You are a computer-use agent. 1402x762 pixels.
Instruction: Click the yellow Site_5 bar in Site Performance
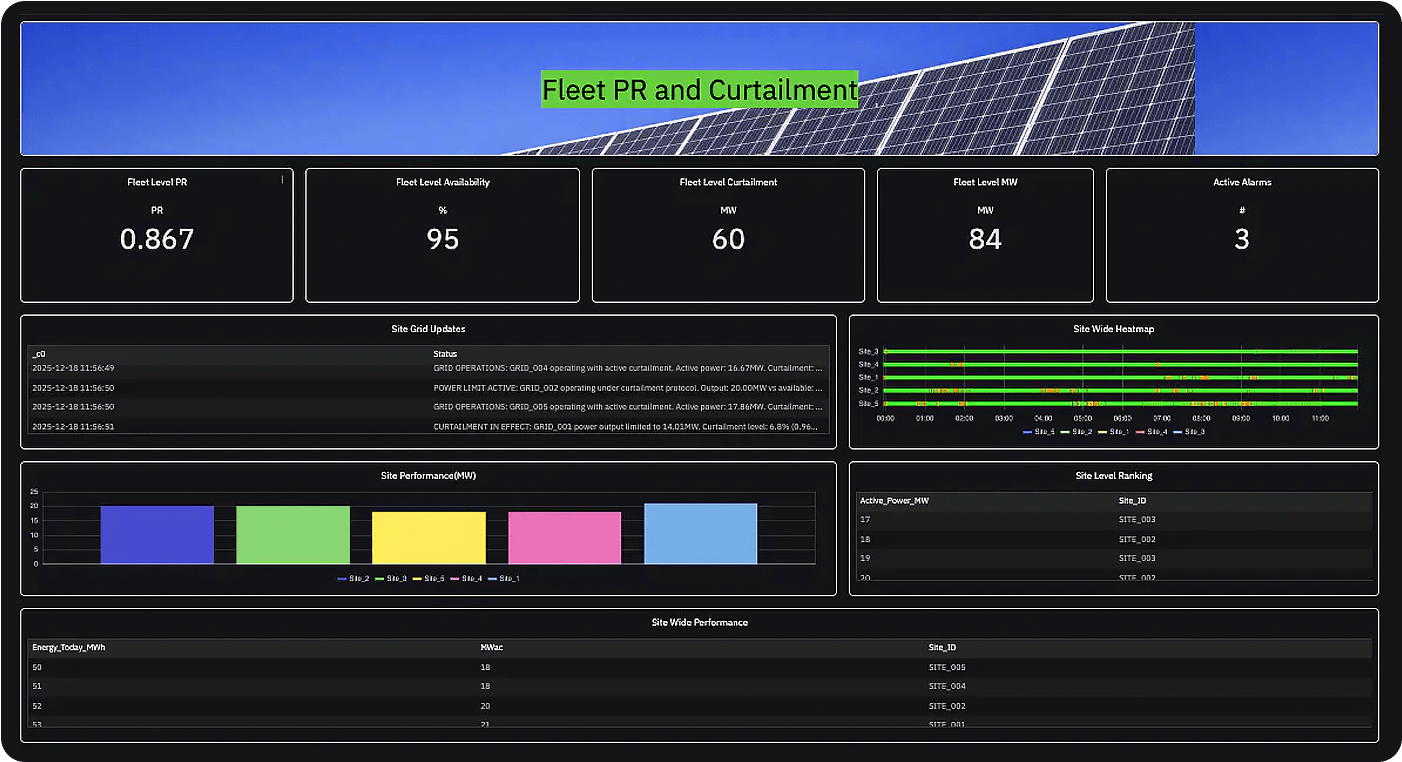coord(429,538)
